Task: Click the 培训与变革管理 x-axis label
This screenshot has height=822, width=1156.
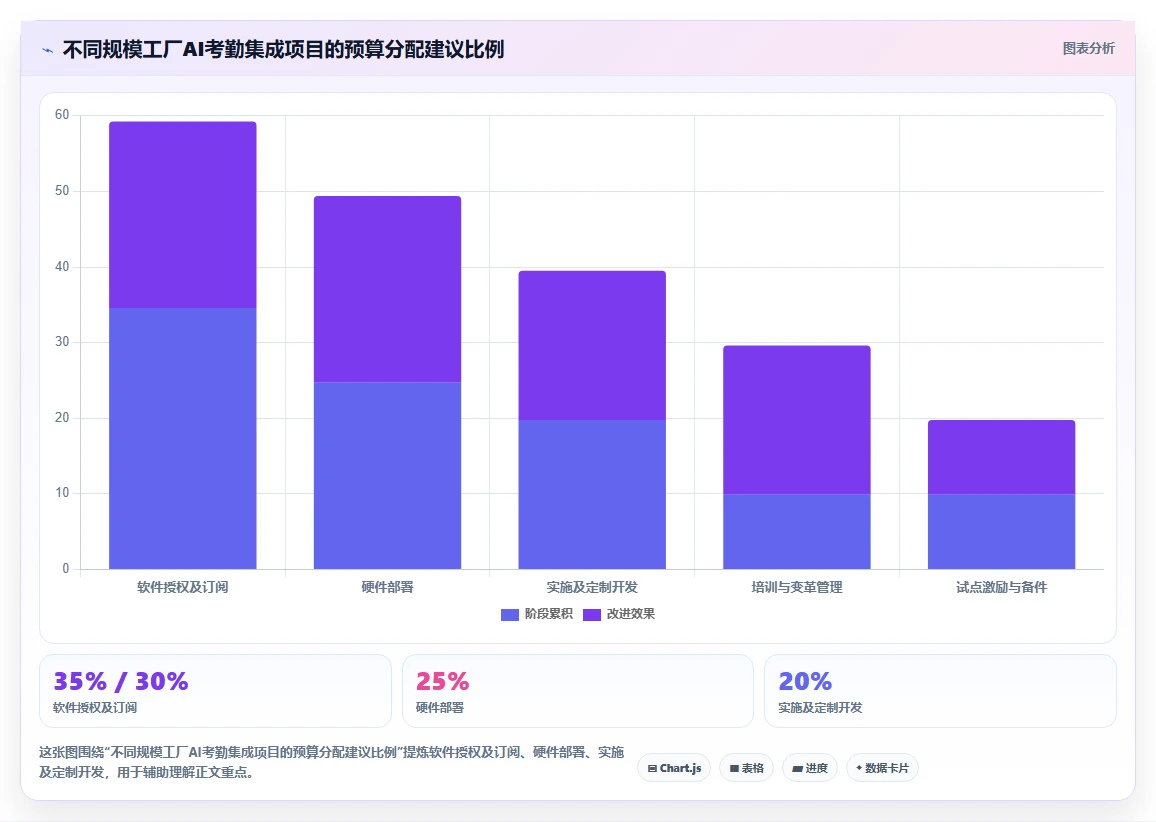Action: pos(796,588)
